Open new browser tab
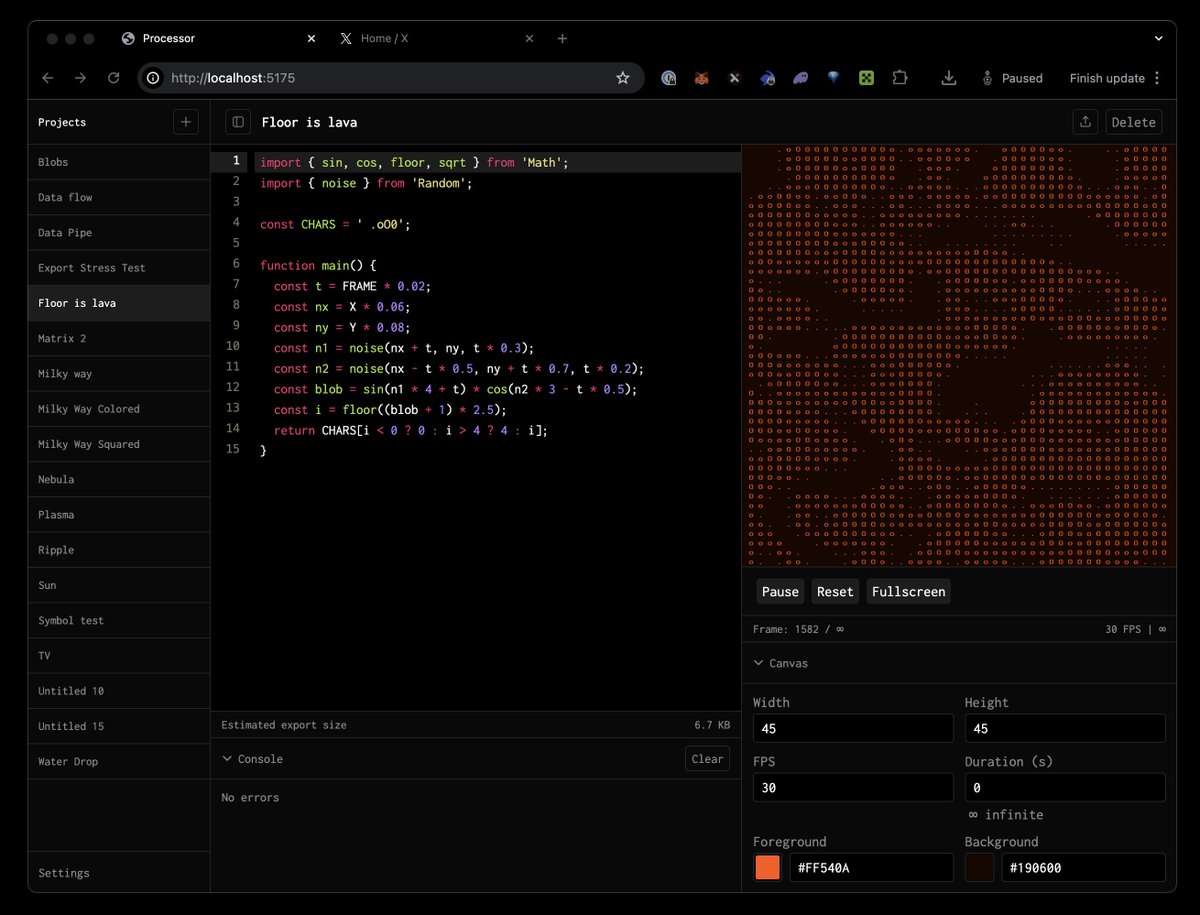Screen dimensions: 1200x915 [562, 38]
